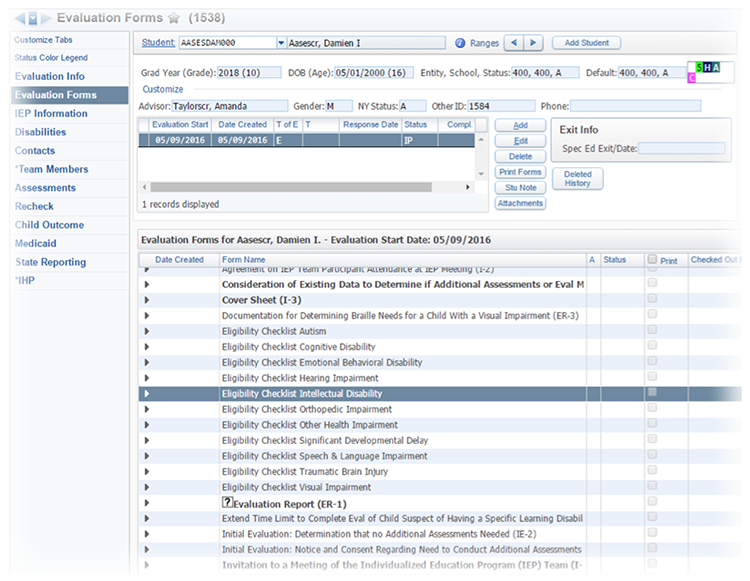The image size is (750, 581).
Task: Open the history dropdown icon in title bar
Action: click(x=33, y=19)
